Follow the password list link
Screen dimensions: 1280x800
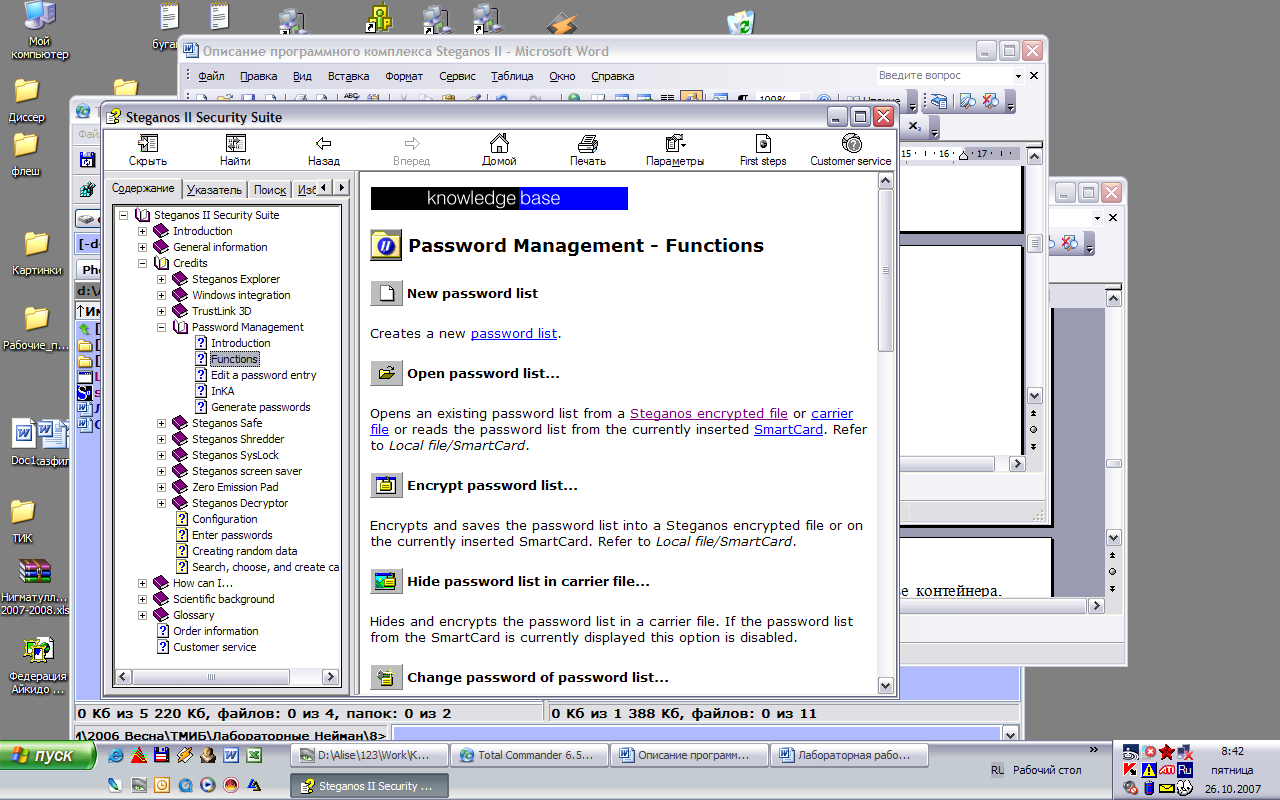click(514, 333)
